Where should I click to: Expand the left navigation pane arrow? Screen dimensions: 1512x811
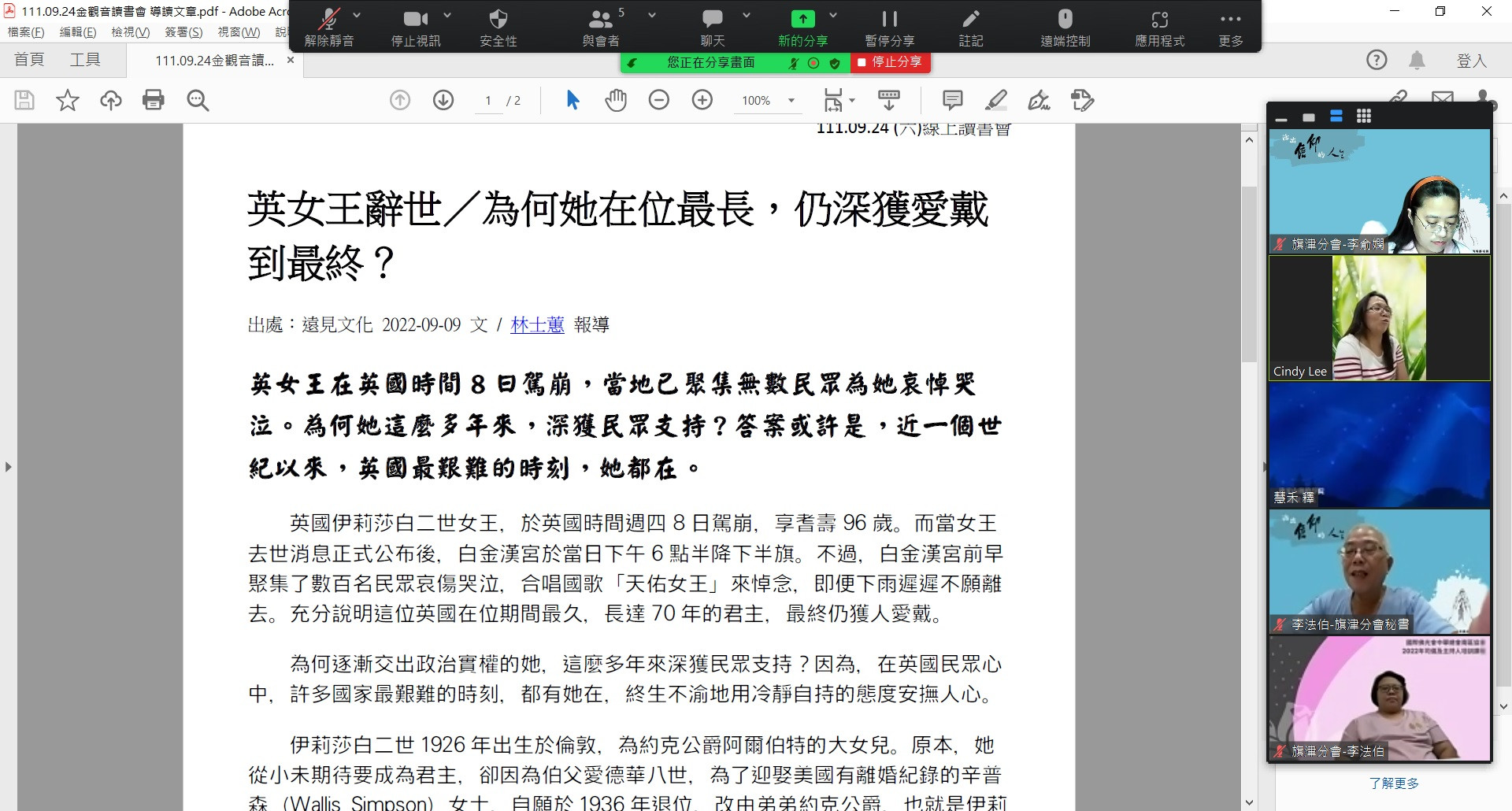point(9,467)
